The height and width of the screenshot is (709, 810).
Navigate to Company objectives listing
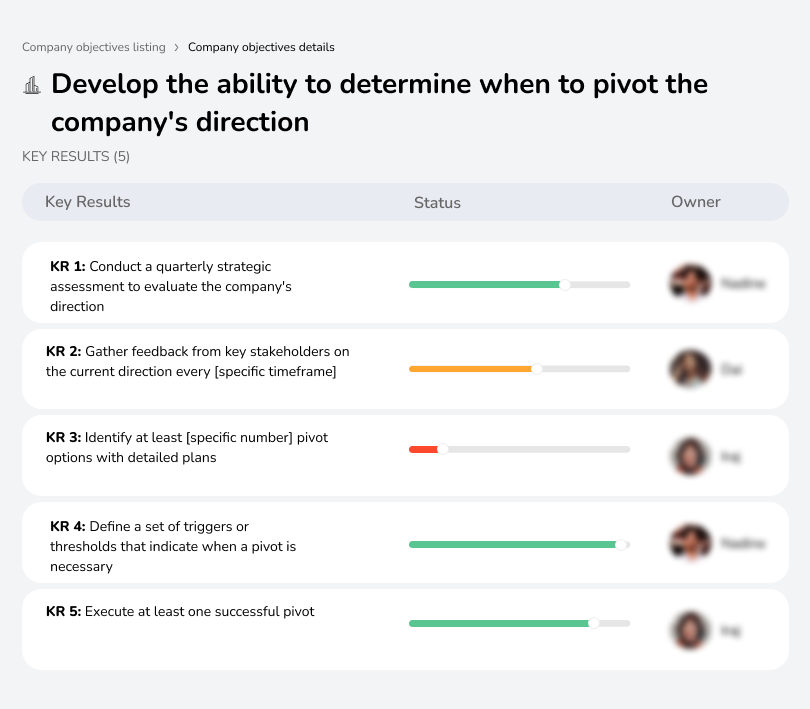pos(94,47)
